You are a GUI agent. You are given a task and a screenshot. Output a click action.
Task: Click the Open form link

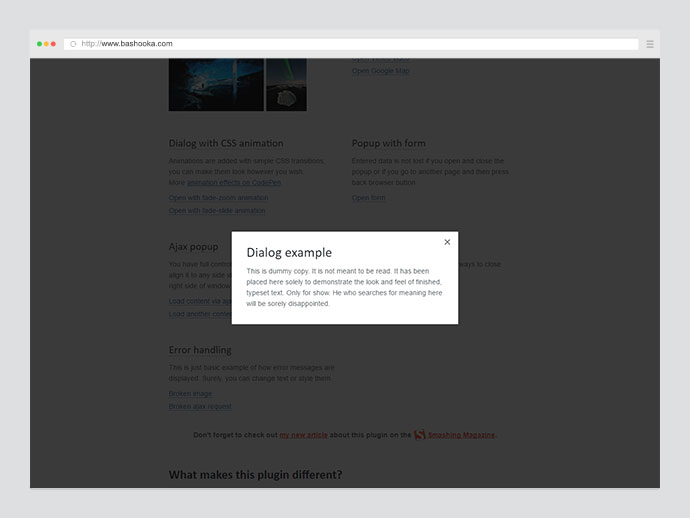pyautogui.click(x=368, y=198)
